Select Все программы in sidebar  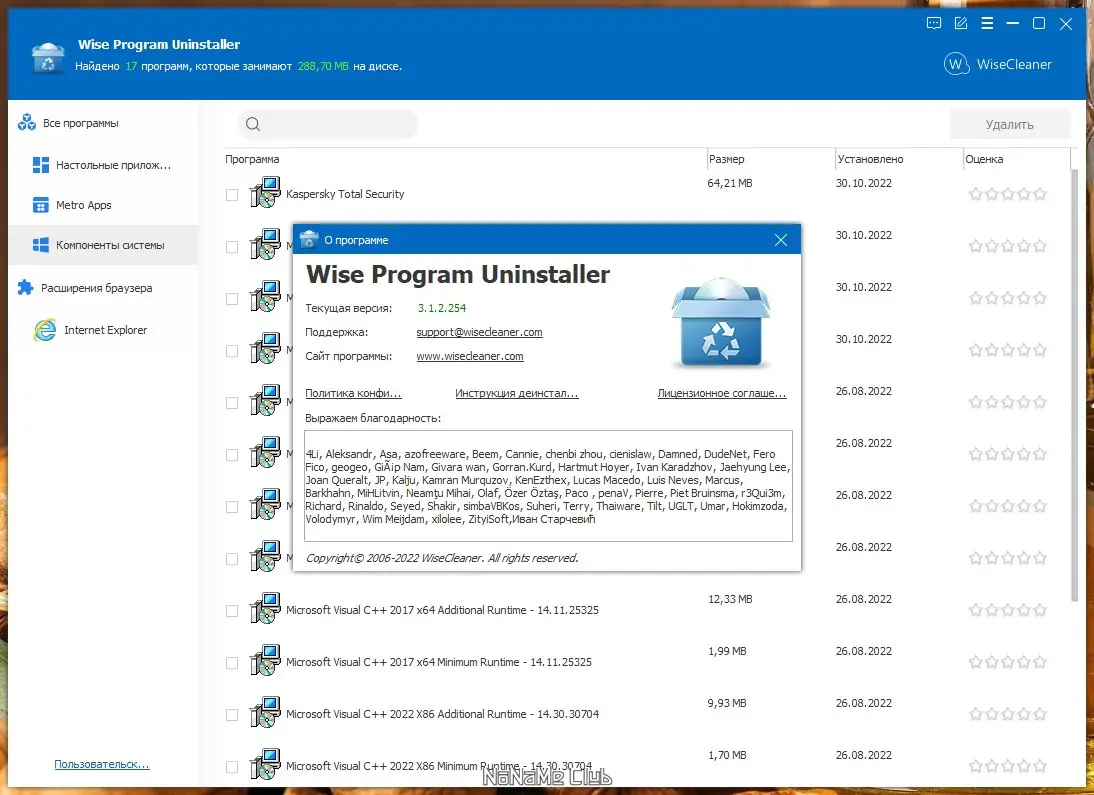[68, 123]
